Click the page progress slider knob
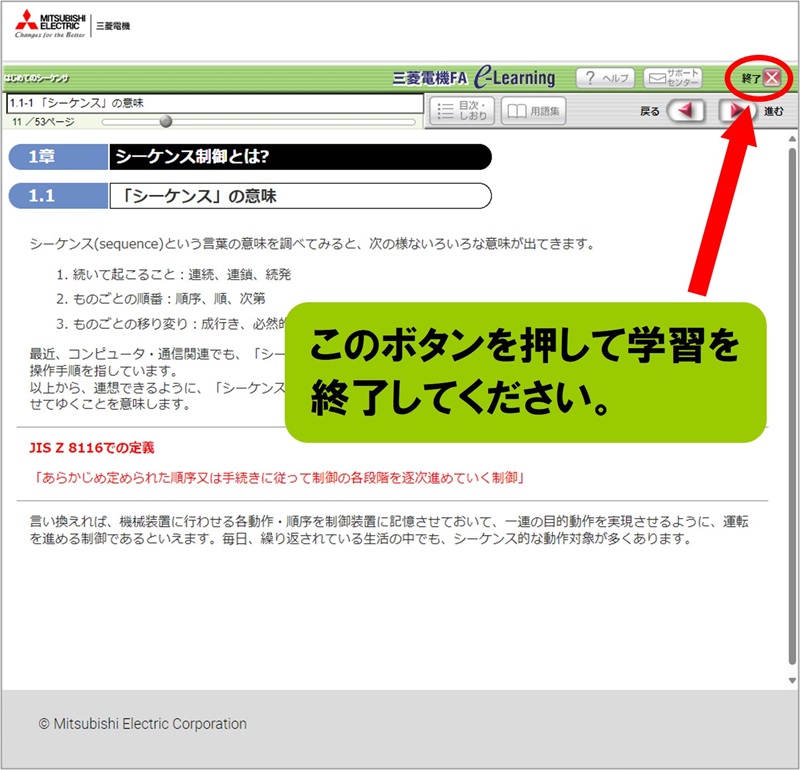 (166, 121)
